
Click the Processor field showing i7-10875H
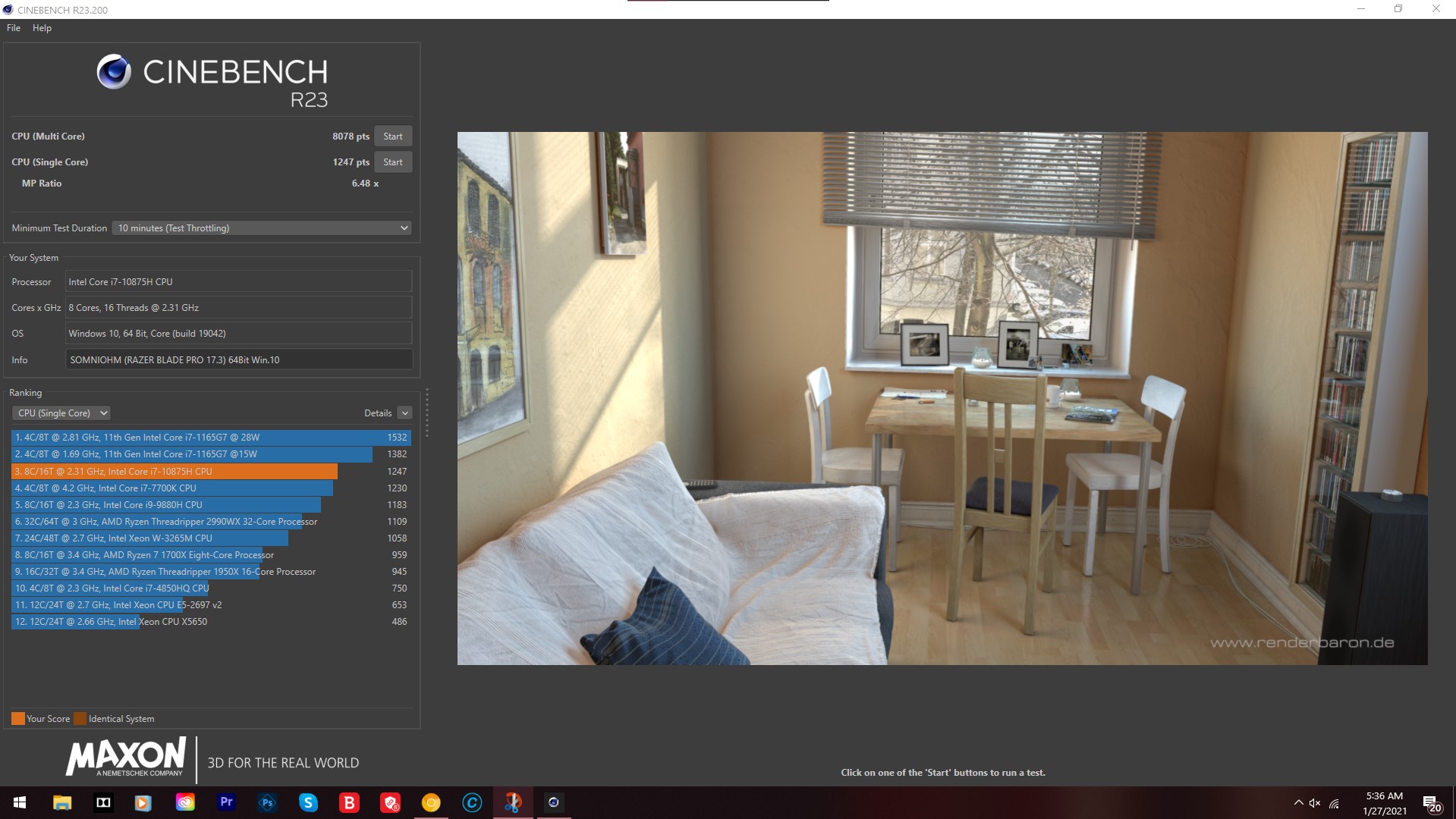click(x=239, y=282)
